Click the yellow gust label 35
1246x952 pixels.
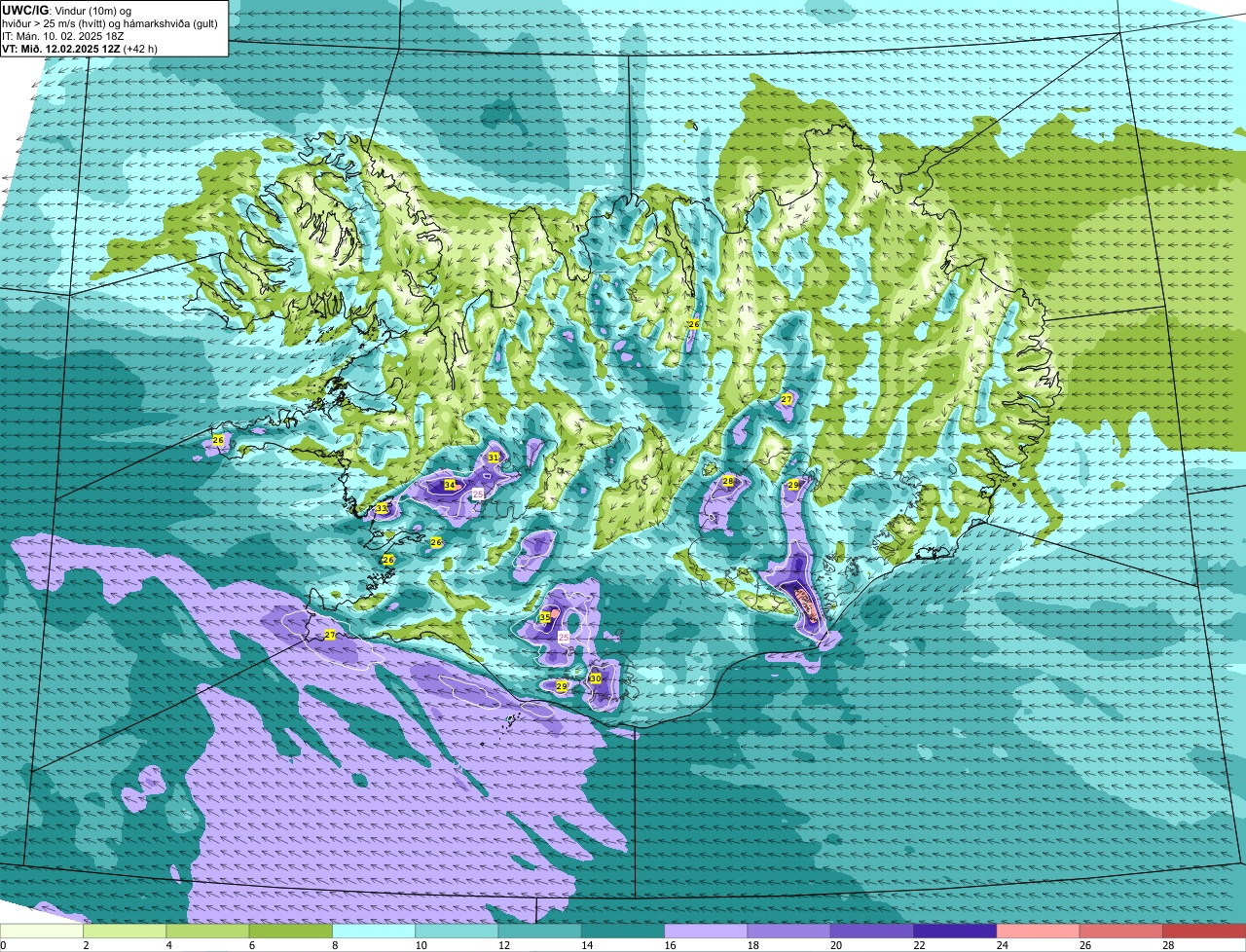click(x=544, y=617)
